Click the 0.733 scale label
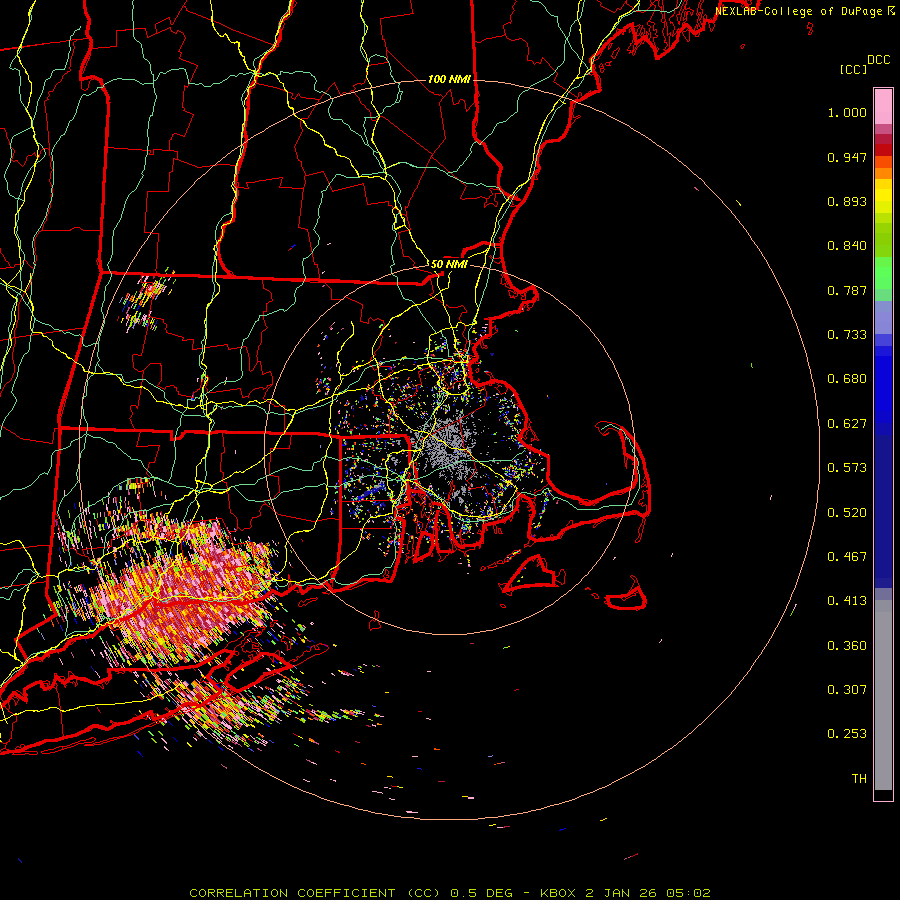 point(847,335)
